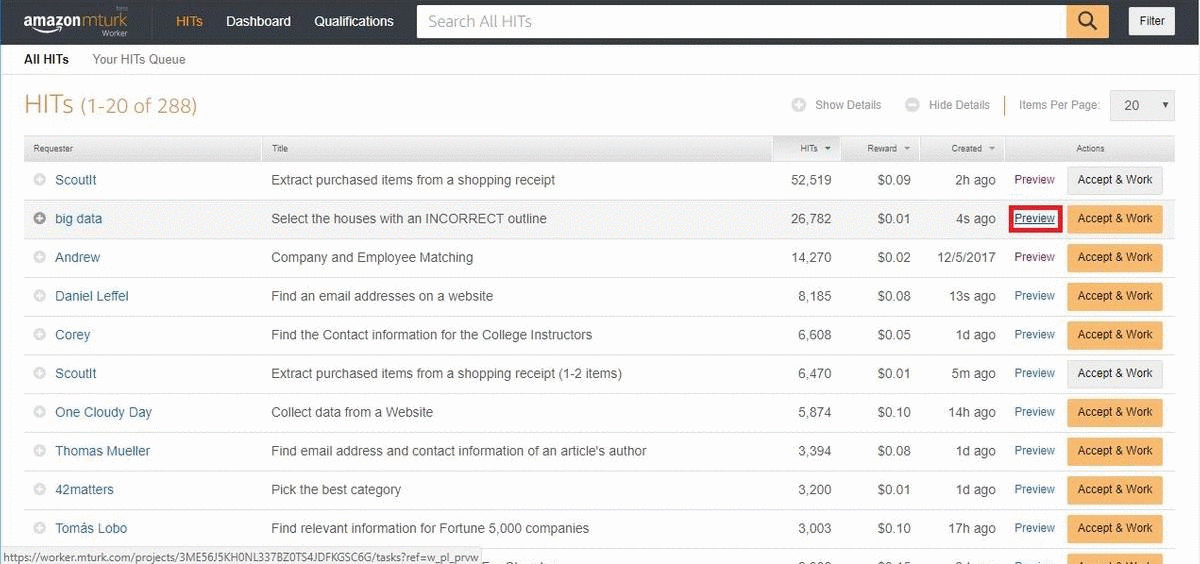The width and height of the screenshot is (1200, 564).
Task: Sort by the HITs column
Action: (x=806, y=148)
